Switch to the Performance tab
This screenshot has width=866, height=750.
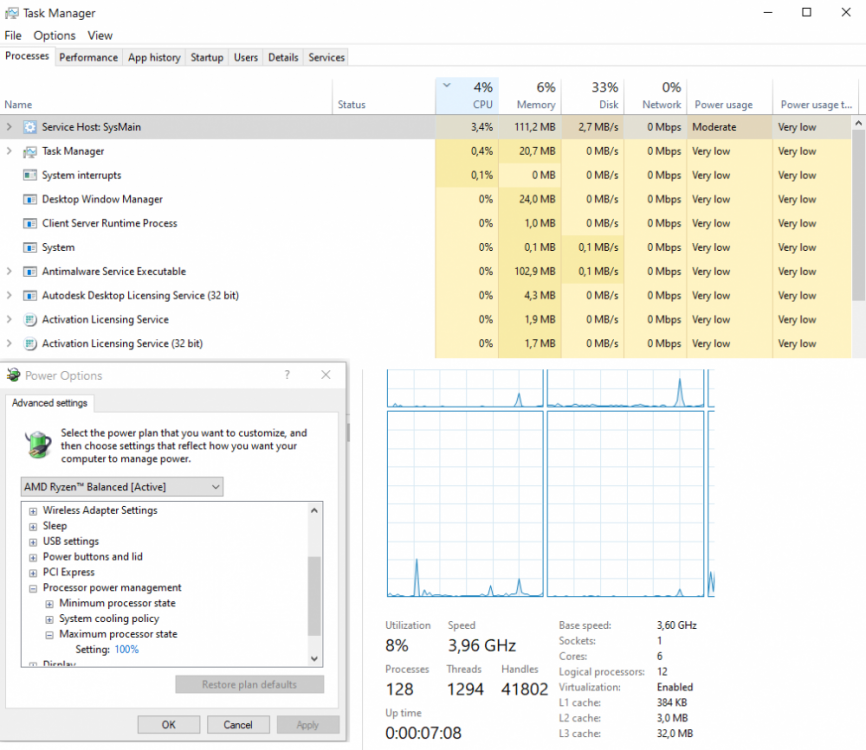click(x=88, y=57)
